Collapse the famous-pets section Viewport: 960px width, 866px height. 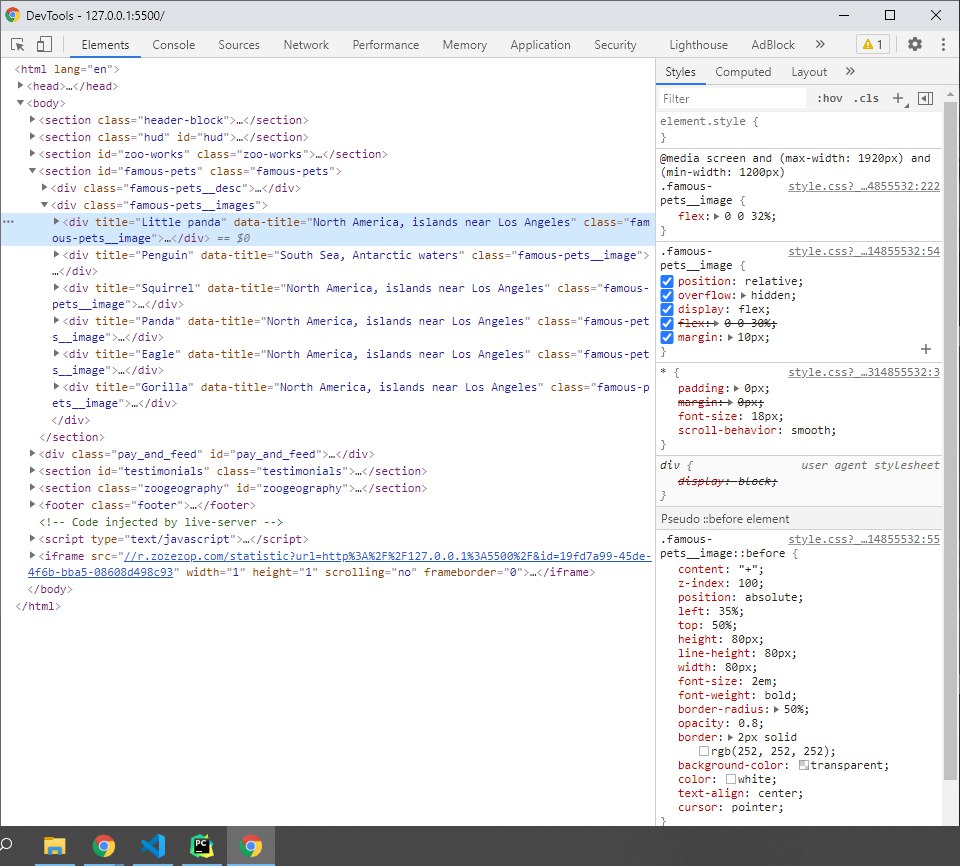coord(32,171)
